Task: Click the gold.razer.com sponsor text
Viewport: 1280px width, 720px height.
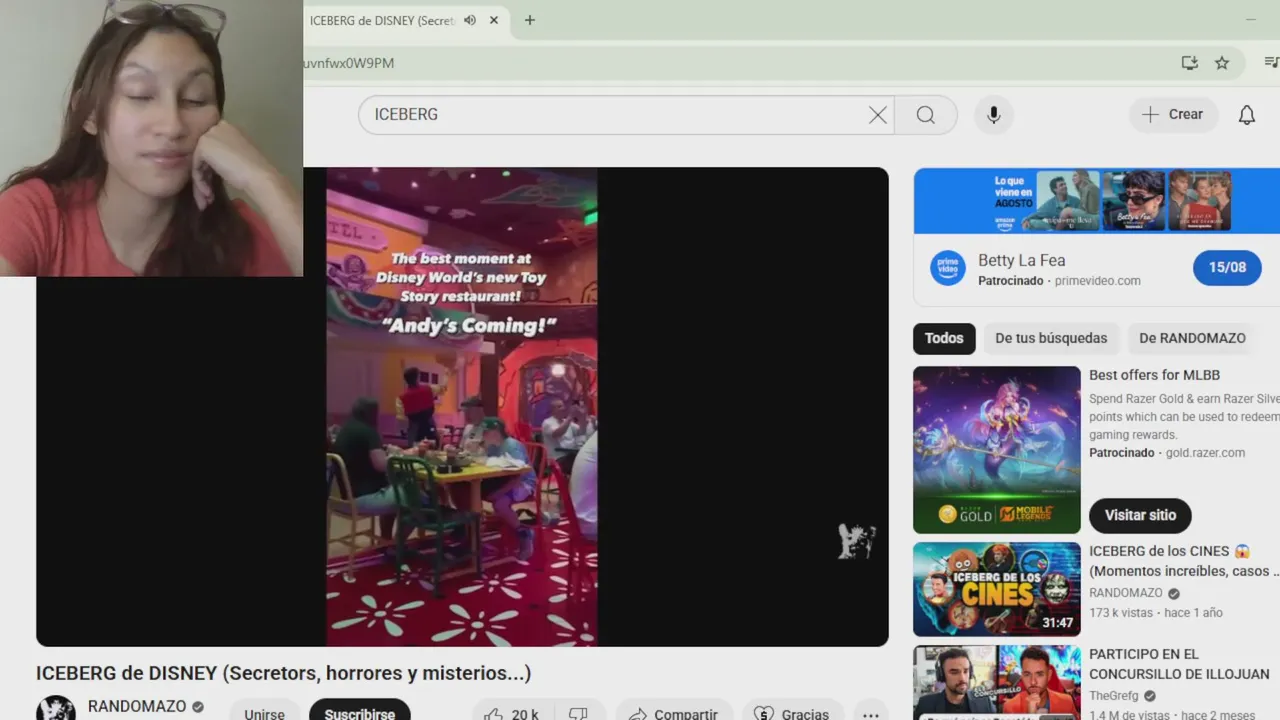Action: tap(1205, 453)
